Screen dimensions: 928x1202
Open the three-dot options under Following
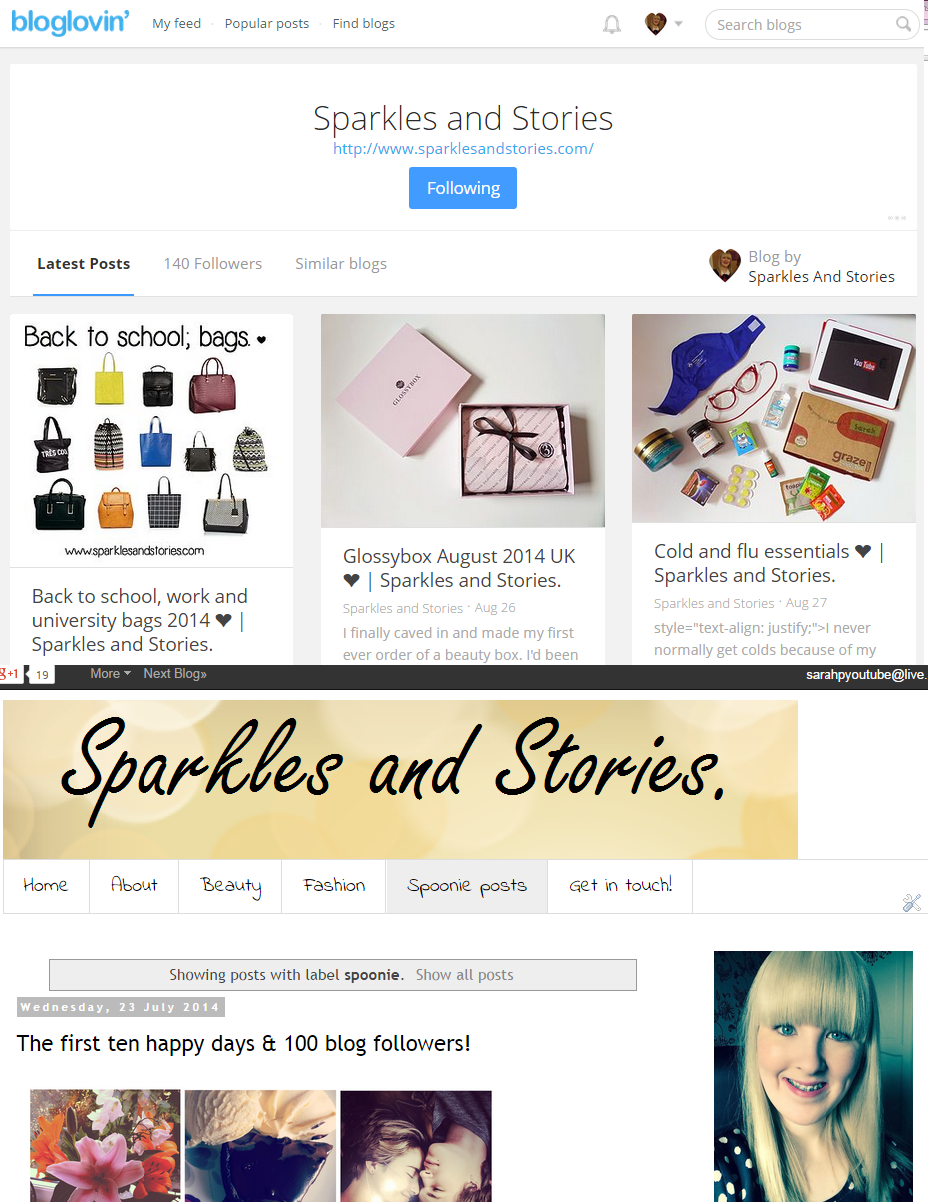(x=896, y=217)
